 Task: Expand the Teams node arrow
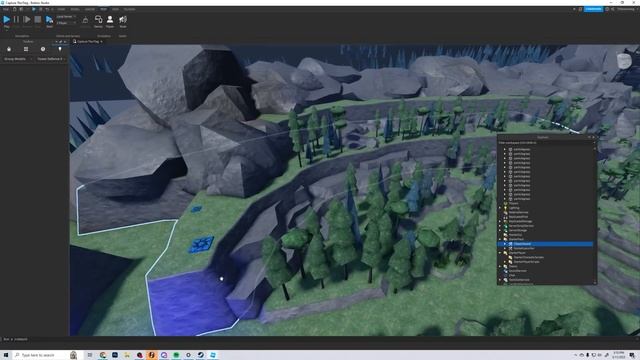coord(500,266)
